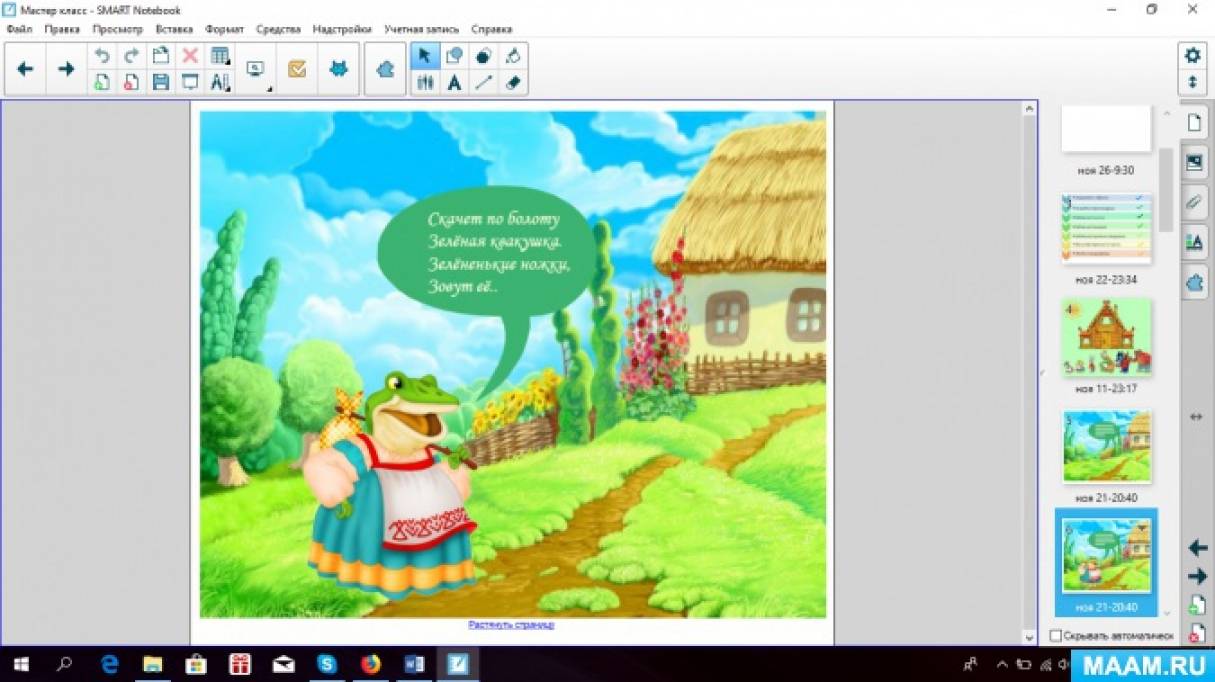
Task: Open the Надстройки menu
Action: point(342,29)
